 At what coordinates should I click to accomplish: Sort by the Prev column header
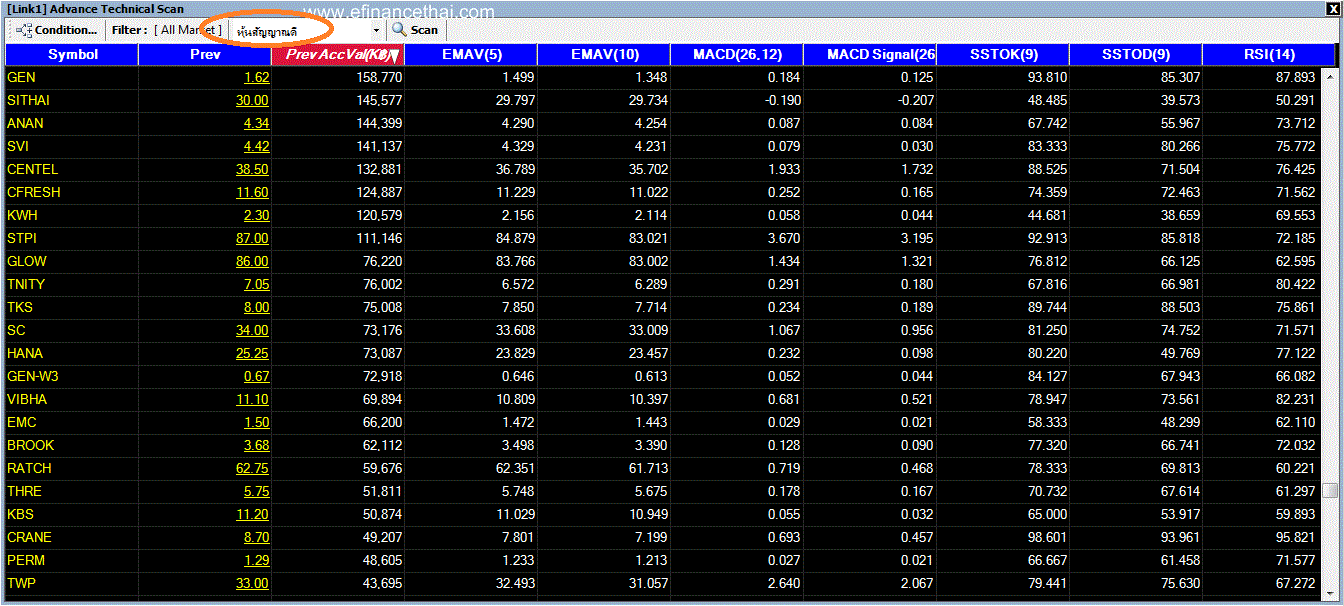(x=205, y=55)
